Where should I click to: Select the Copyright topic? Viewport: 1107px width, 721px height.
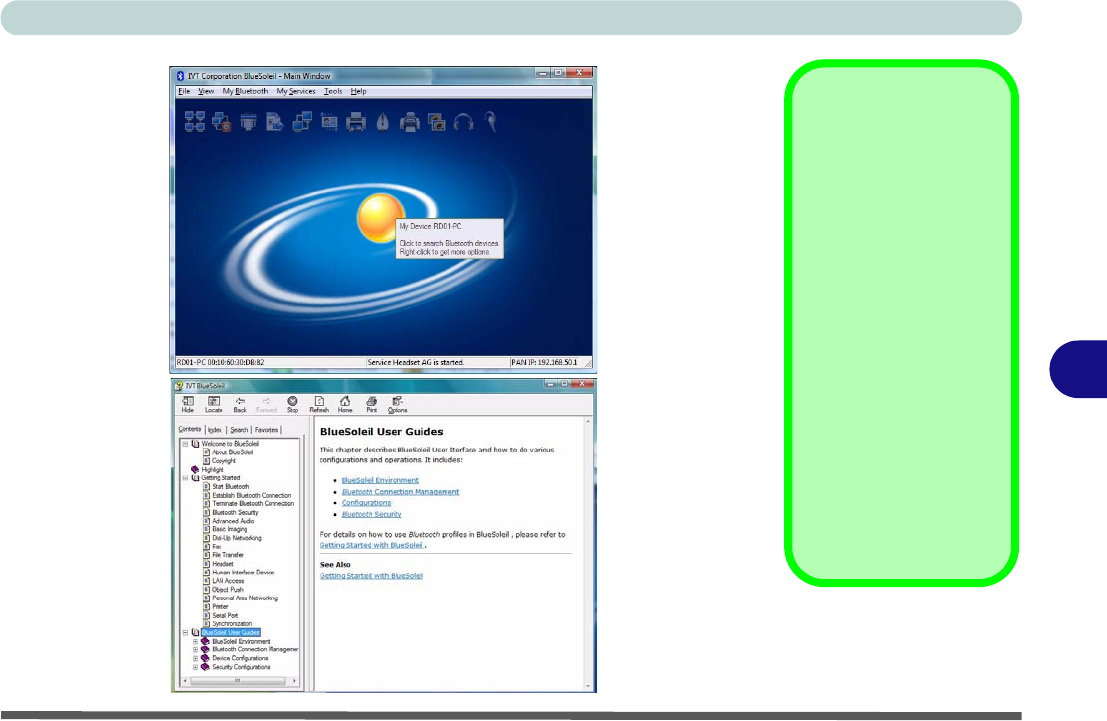click(x=224, y=460)
